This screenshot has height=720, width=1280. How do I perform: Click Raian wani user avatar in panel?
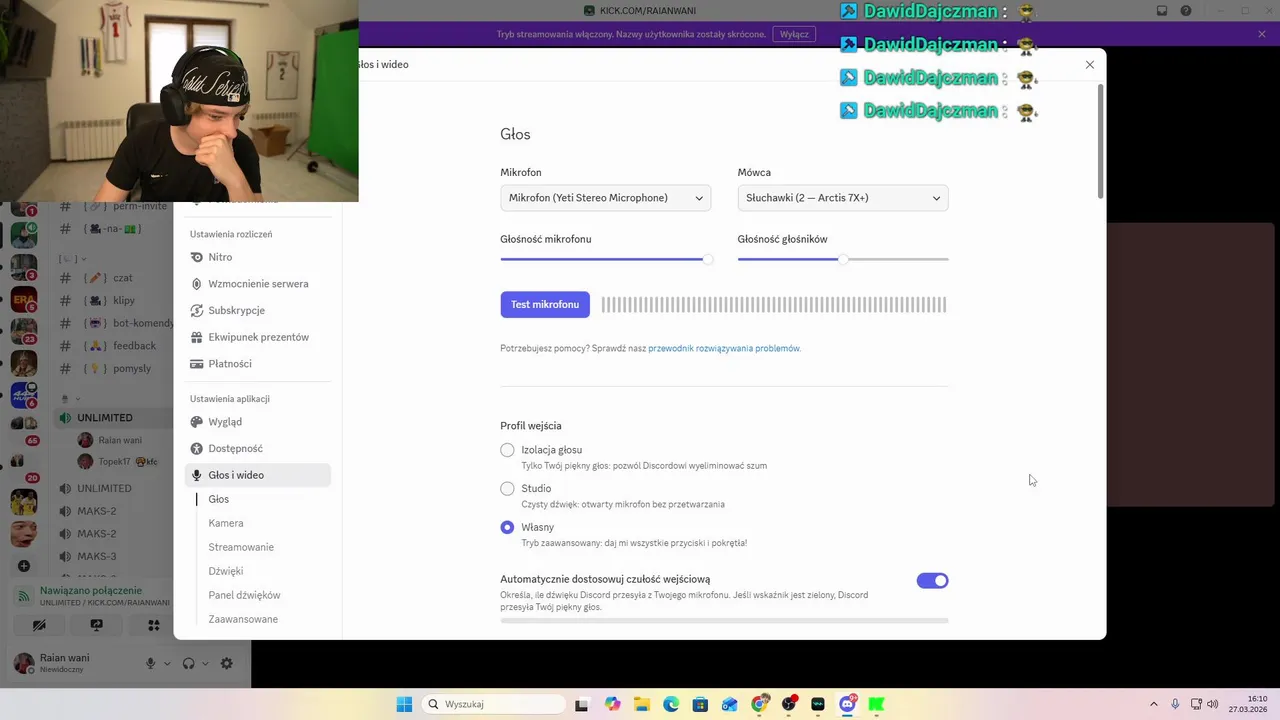coord(23,663)
